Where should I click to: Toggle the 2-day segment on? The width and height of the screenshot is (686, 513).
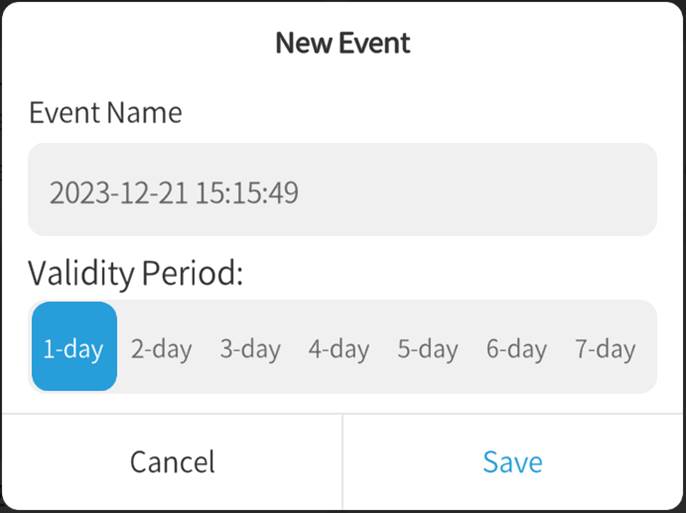pyautogui.click(x=161, y=348)
